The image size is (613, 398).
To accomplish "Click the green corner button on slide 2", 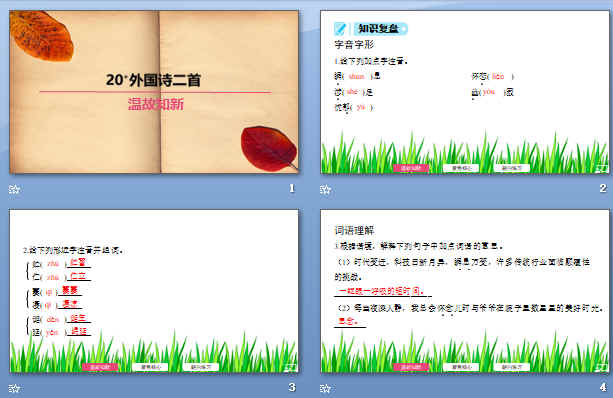I will [x=601, y=169].
